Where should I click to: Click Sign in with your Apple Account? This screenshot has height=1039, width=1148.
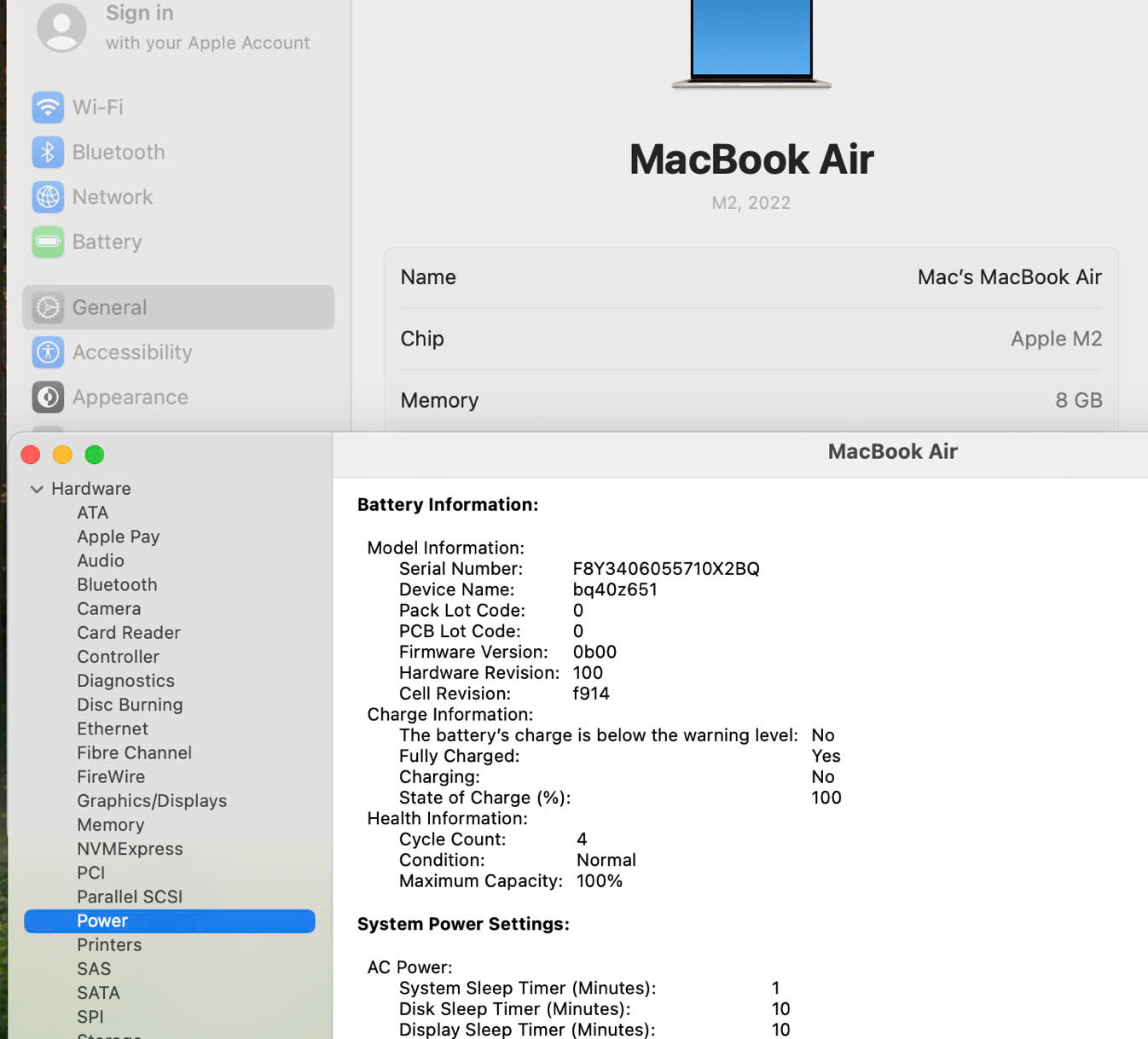[206, 27]
